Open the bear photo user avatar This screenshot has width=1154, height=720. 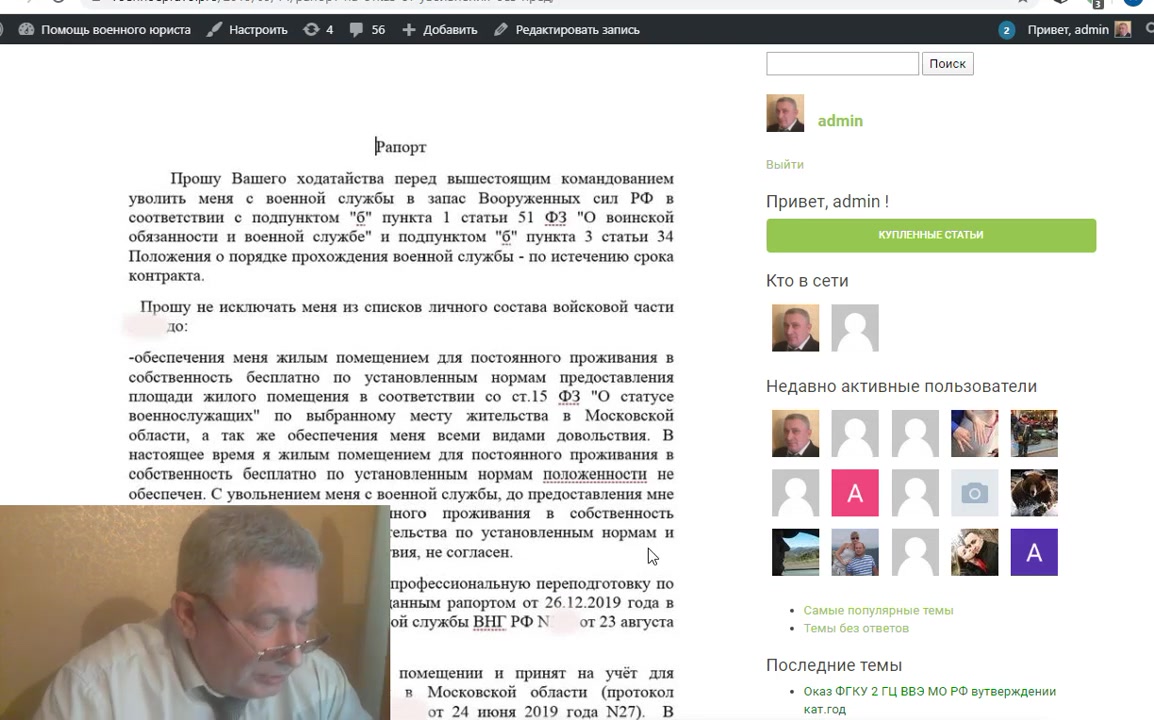(1033, 493)
